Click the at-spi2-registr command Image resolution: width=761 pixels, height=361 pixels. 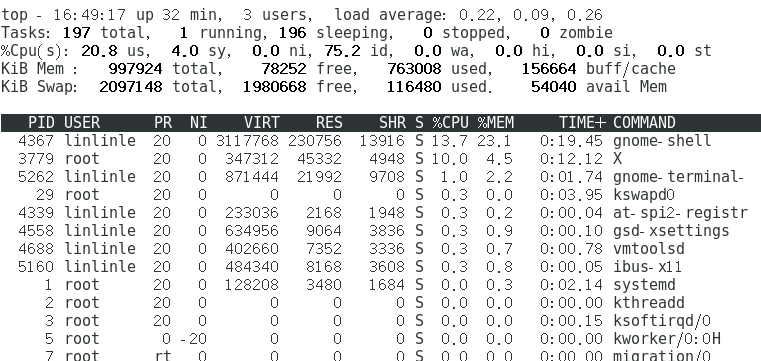pyautogui.click(x=680, y=213)
